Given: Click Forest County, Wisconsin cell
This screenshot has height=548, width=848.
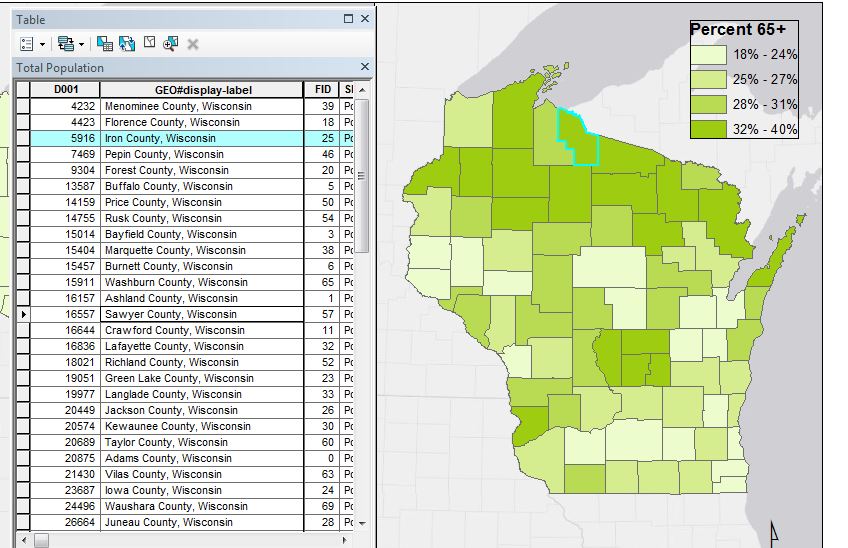Looking at the screenshot, I should coord(202,170).
